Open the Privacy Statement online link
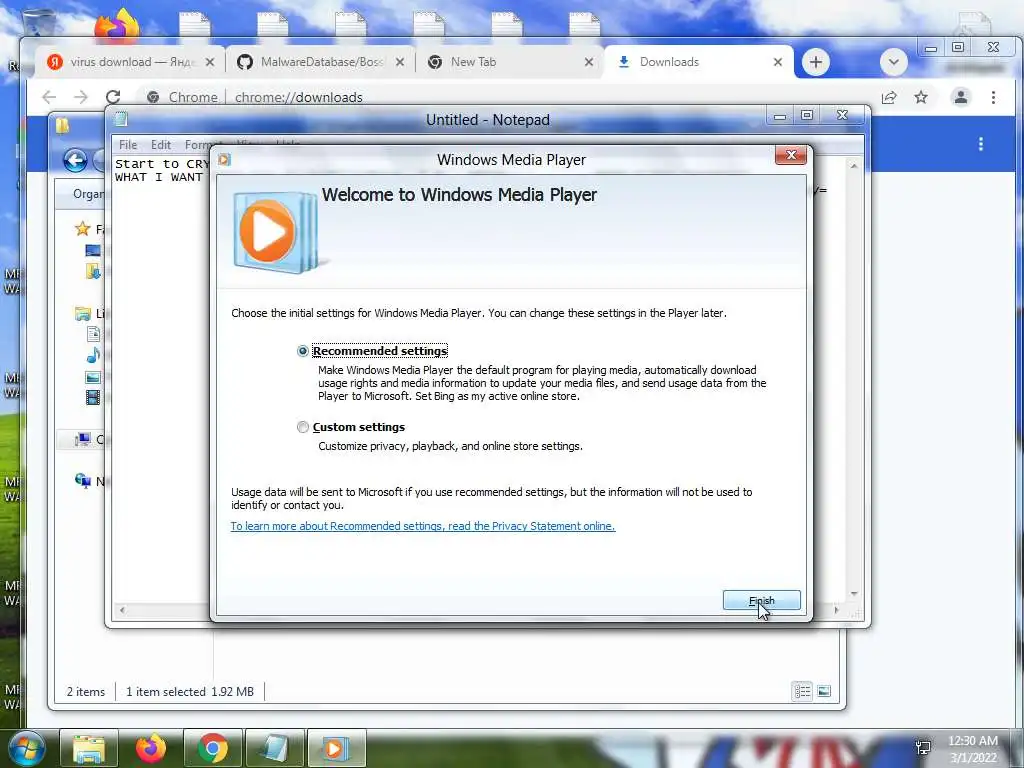 click(423, 526)
